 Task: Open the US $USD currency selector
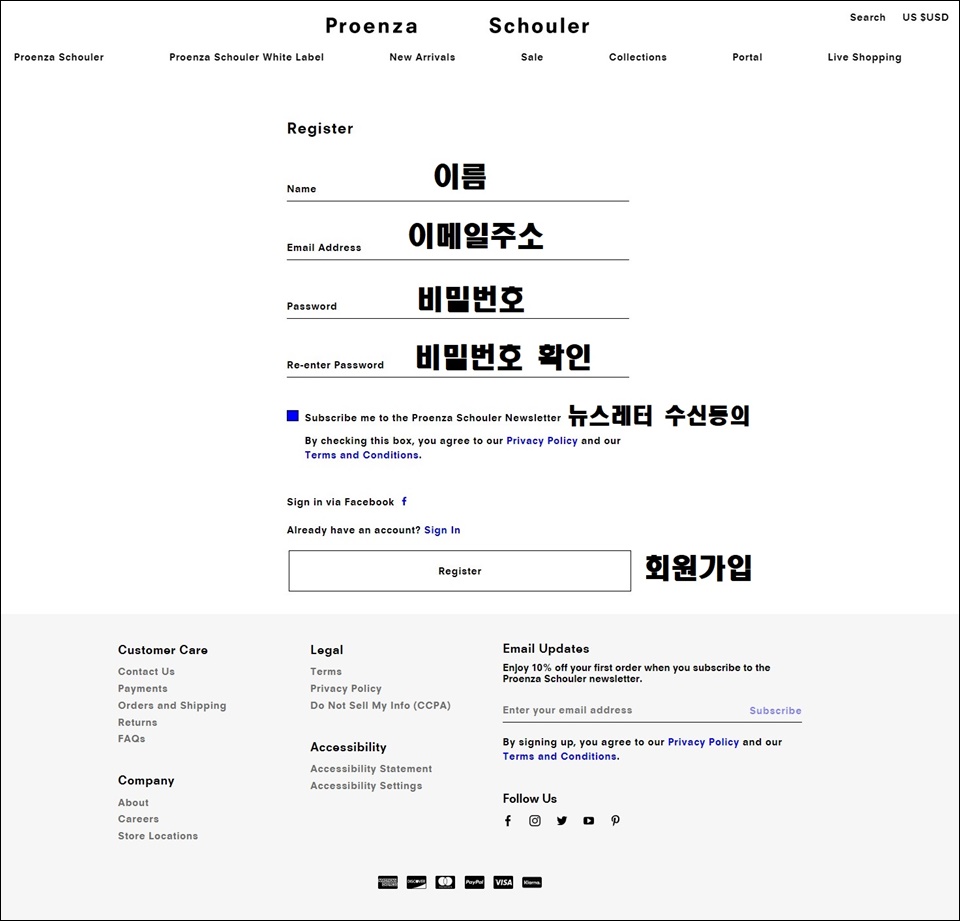(x=925, y=17)
